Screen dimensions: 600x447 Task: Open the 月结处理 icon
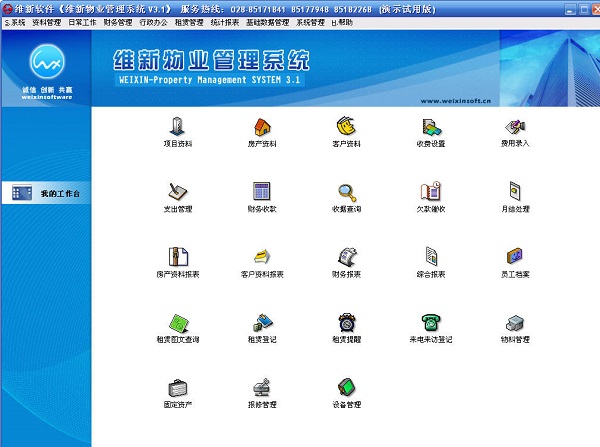click(x=515, y=191)
